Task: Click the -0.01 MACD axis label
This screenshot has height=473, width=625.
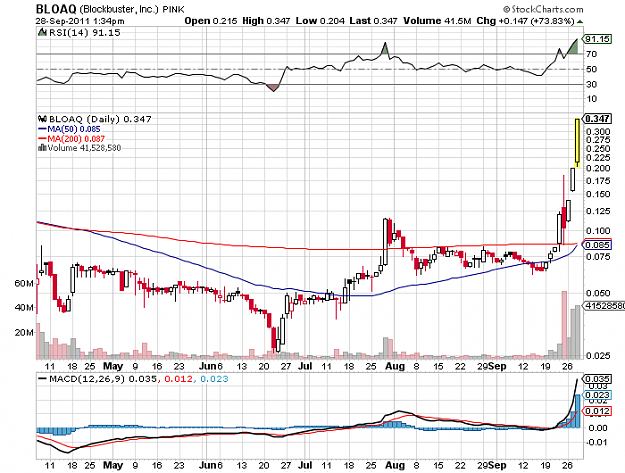Action: (596, 442)
